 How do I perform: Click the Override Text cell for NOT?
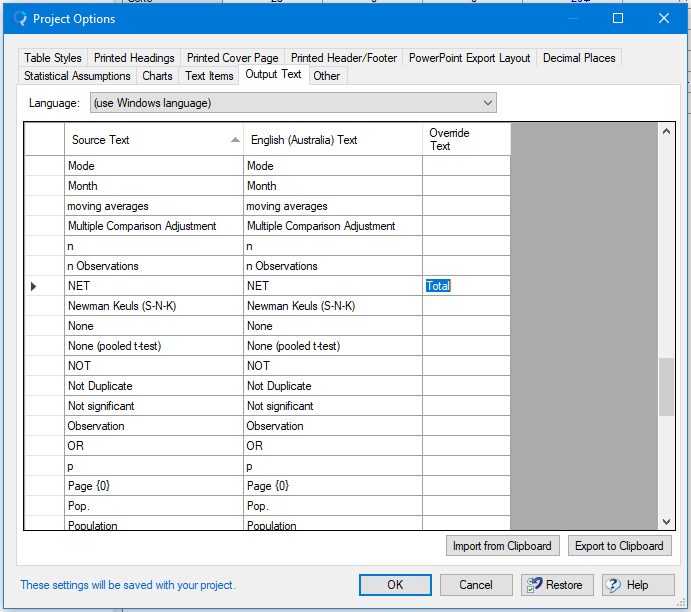[x=466, y=366]
